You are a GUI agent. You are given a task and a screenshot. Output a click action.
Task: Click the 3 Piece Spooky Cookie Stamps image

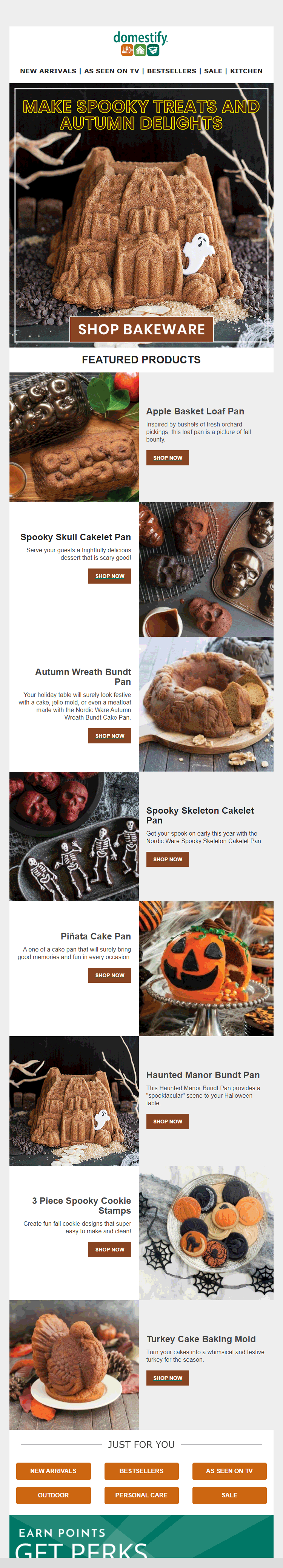point(206,1233)
